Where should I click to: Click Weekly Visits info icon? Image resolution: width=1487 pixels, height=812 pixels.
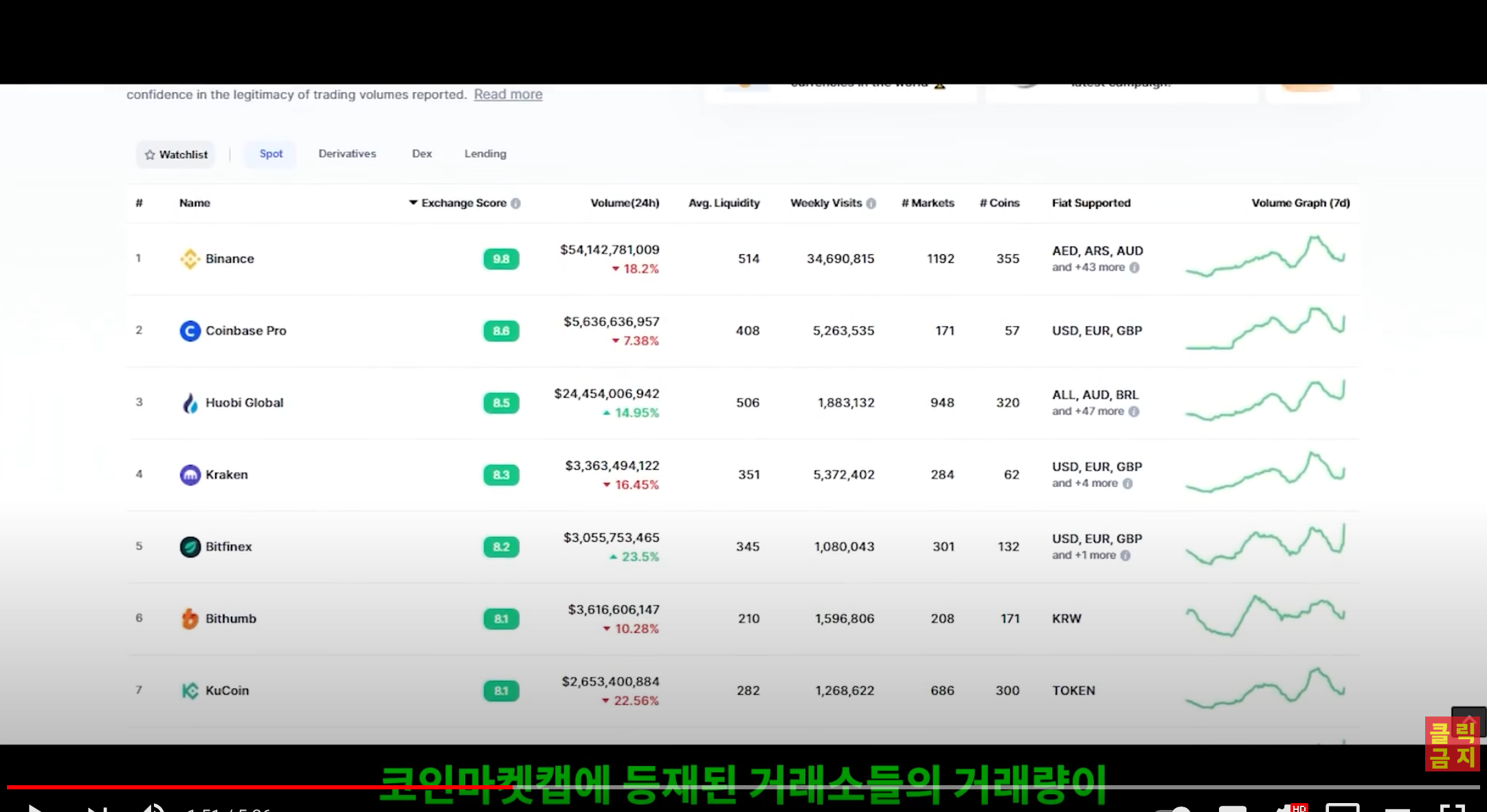point(871,203)
